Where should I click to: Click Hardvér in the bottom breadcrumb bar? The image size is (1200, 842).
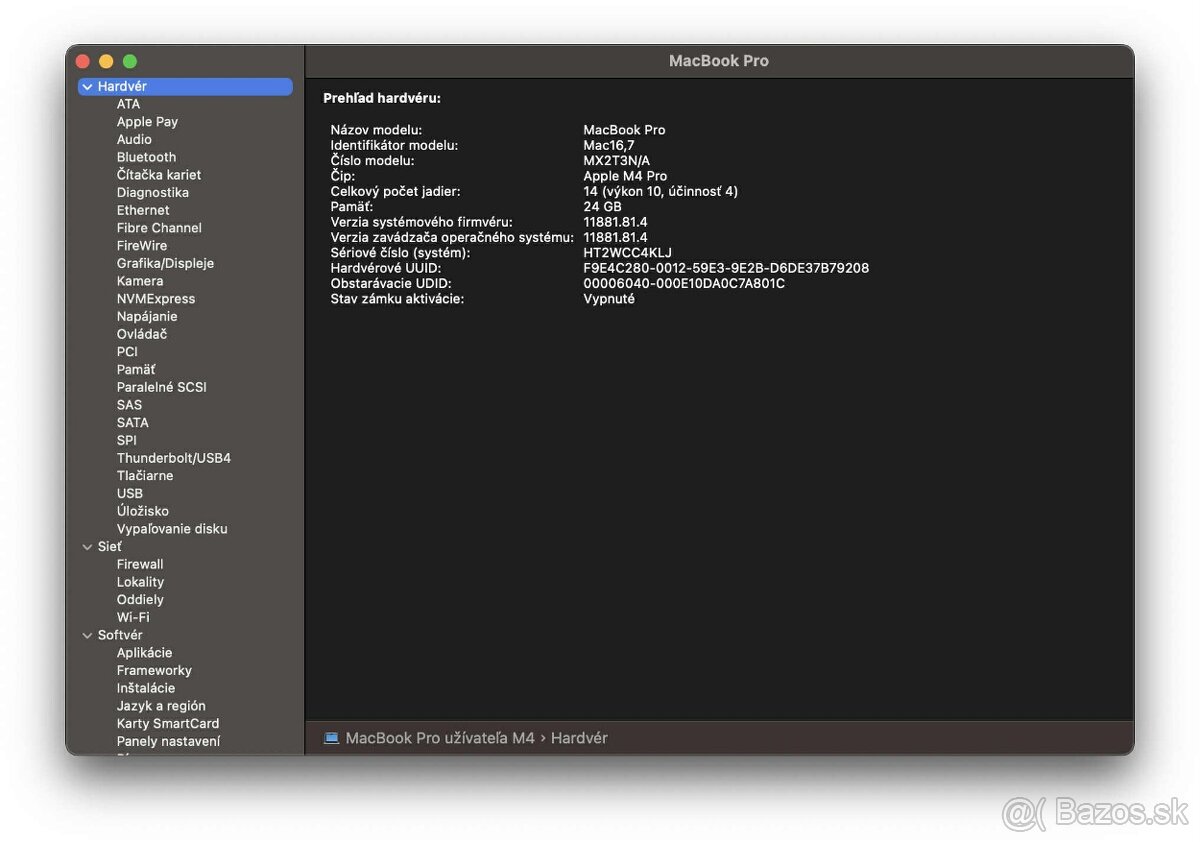(x=580, y=738)
